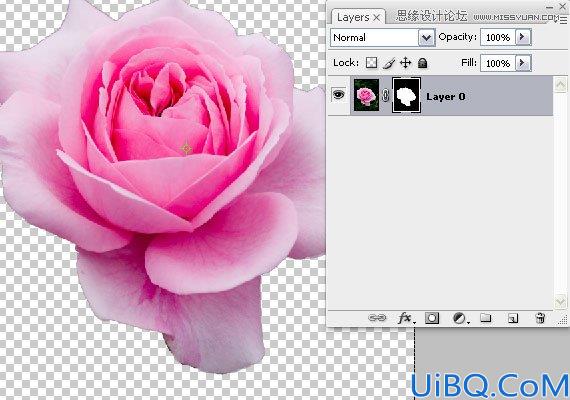The image size is (570, 400).
Task: Open Opacity slider arrow
Action: click(x=523, y=37)
